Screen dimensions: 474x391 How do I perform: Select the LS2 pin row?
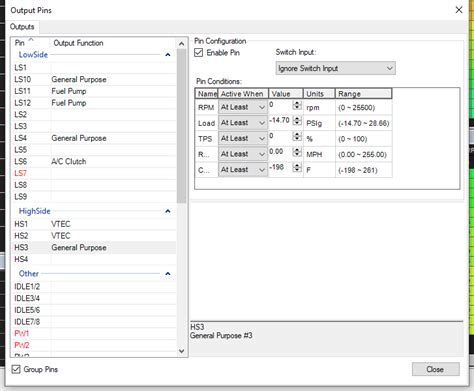pos(94,114)
